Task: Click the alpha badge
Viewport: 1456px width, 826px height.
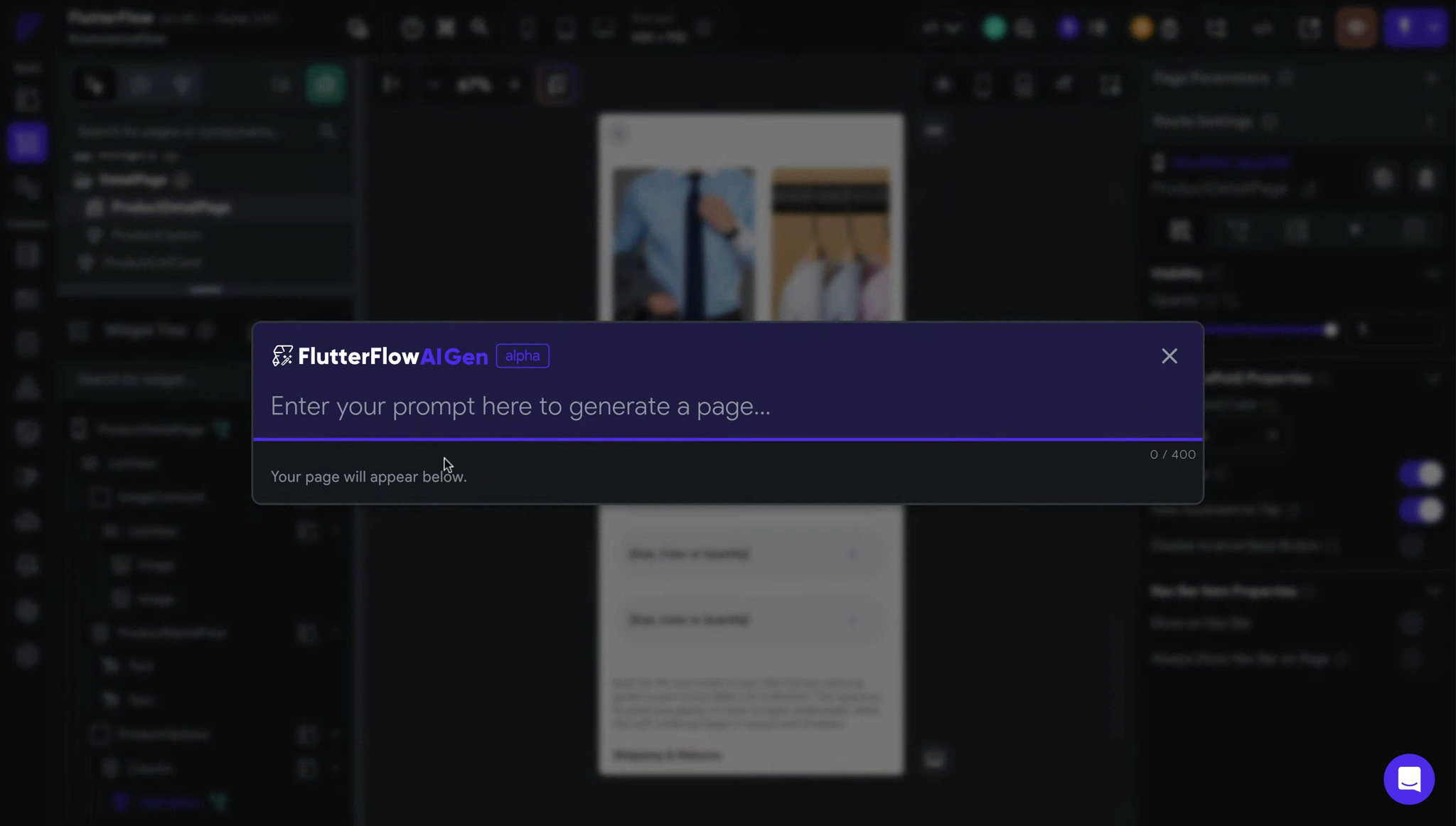Action: pyautogui.click(x=523, y=356)
